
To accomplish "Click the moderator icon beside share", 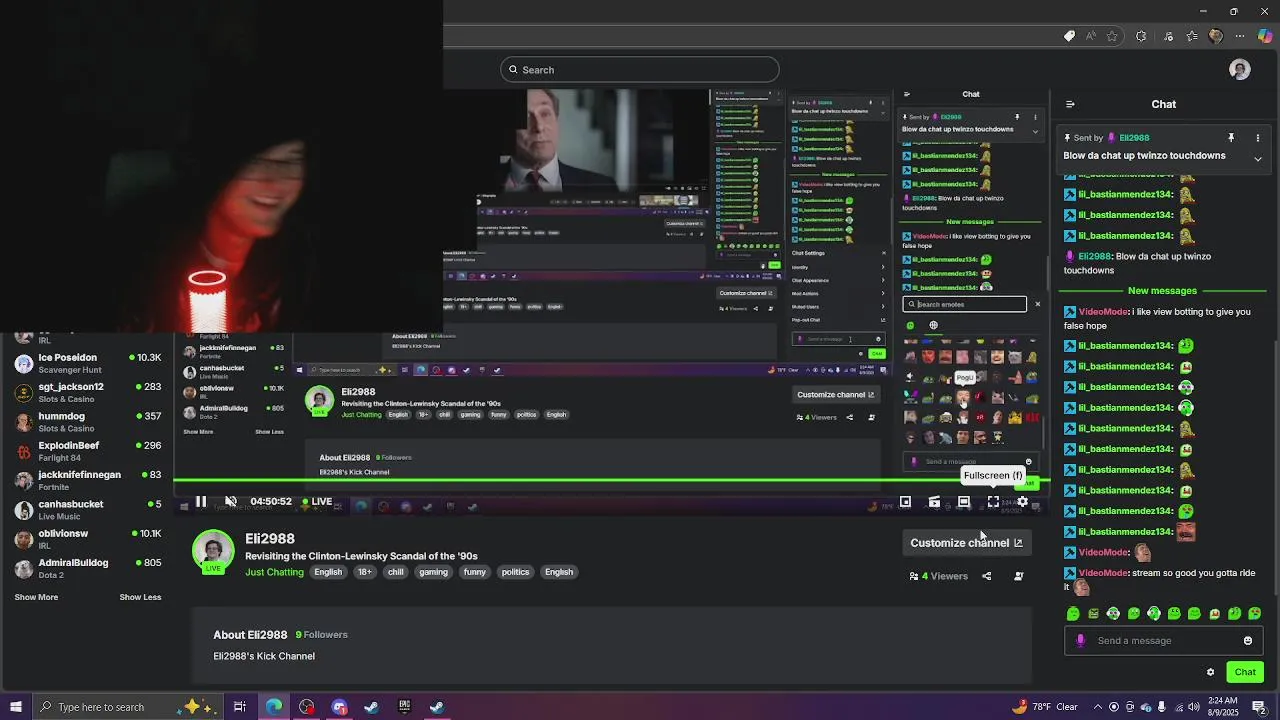I will point(1018,576).
